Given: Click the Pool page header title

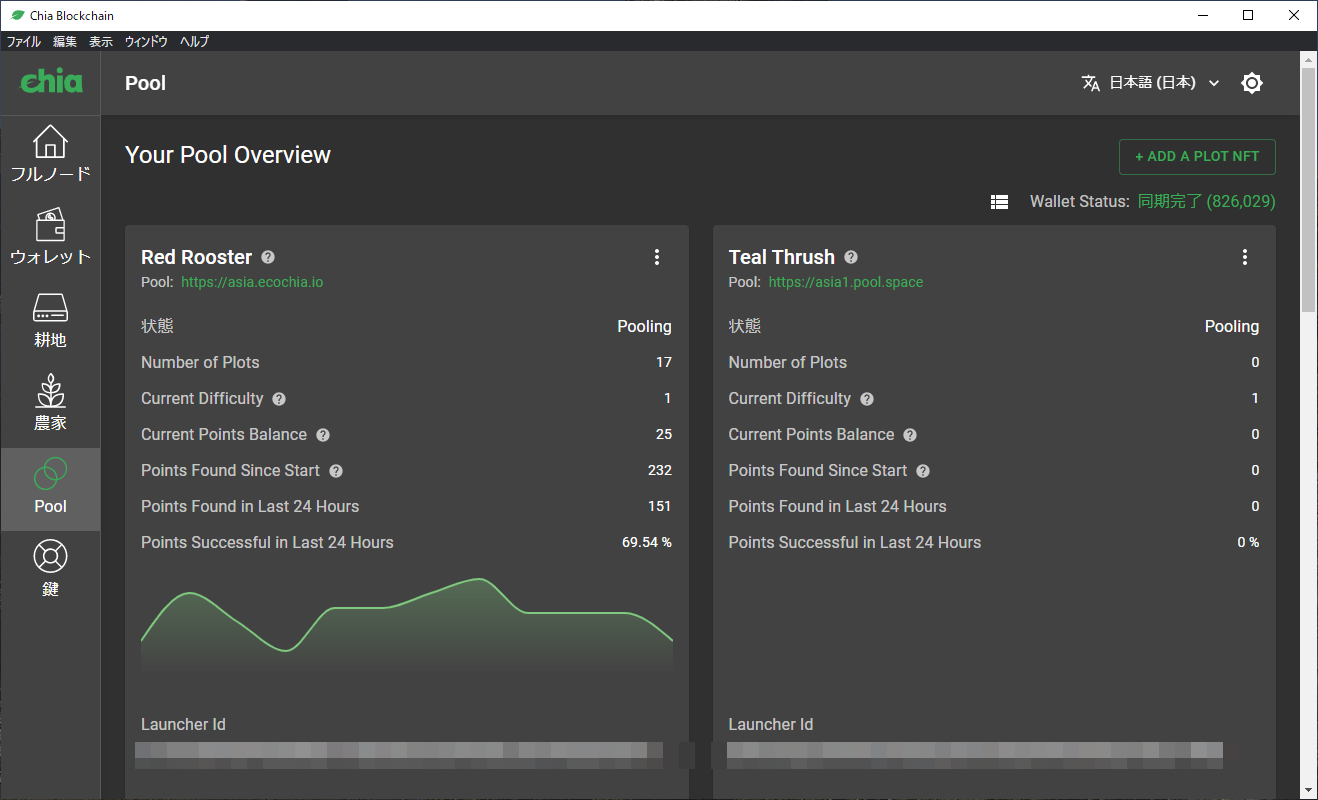Looking at the screenshot, I should tap(146, 83).
